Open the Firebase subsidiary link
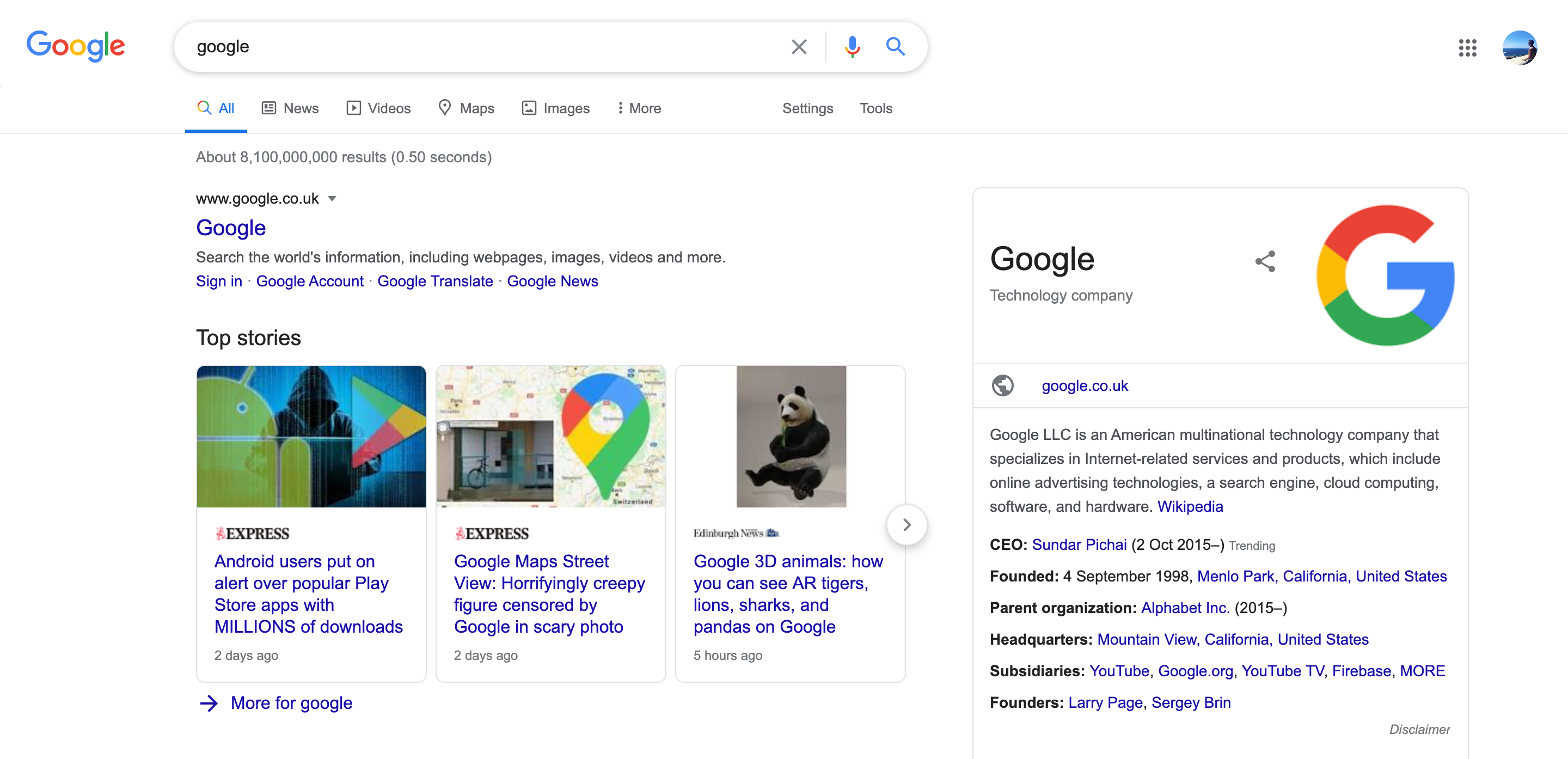Screen dimensions: 1568x759 click(x=1361, y=671)
